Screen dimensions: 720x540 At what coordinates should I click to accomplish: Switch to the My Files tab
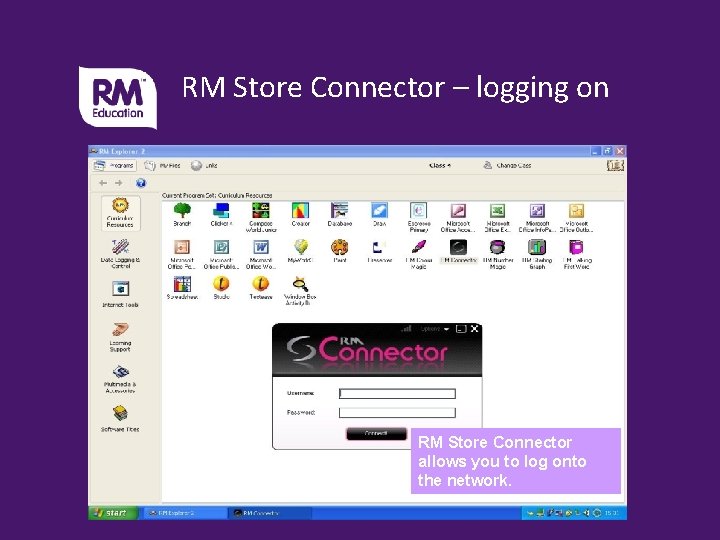pyautogui.click(x=163, y=165)
